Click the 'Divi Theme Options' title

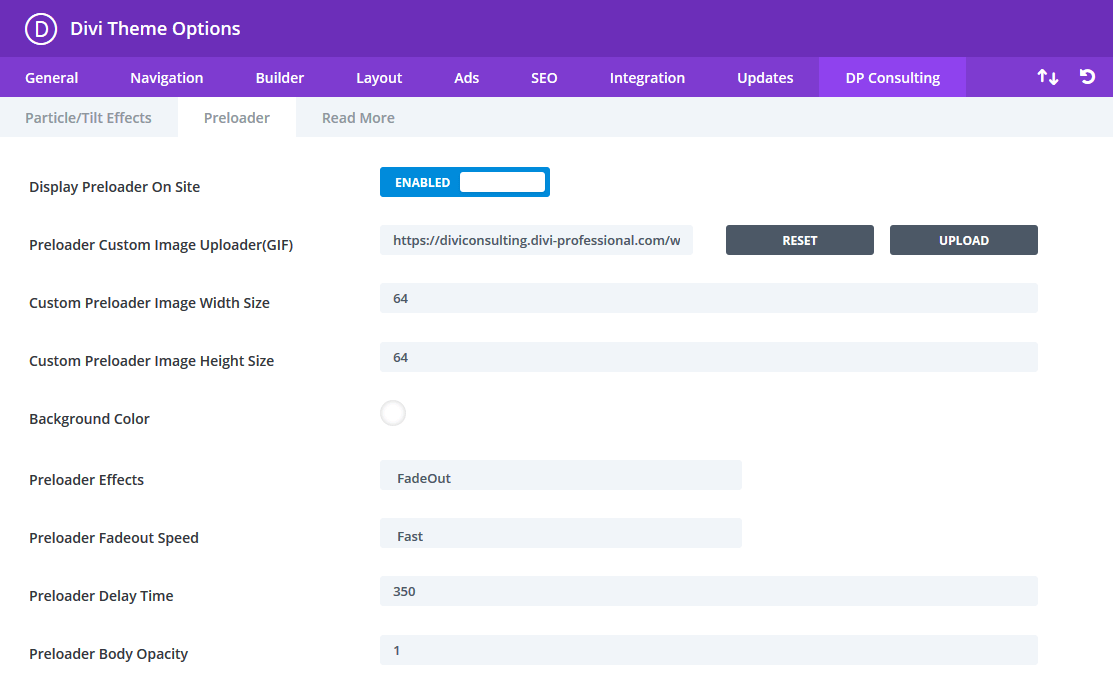click(155, 28)
